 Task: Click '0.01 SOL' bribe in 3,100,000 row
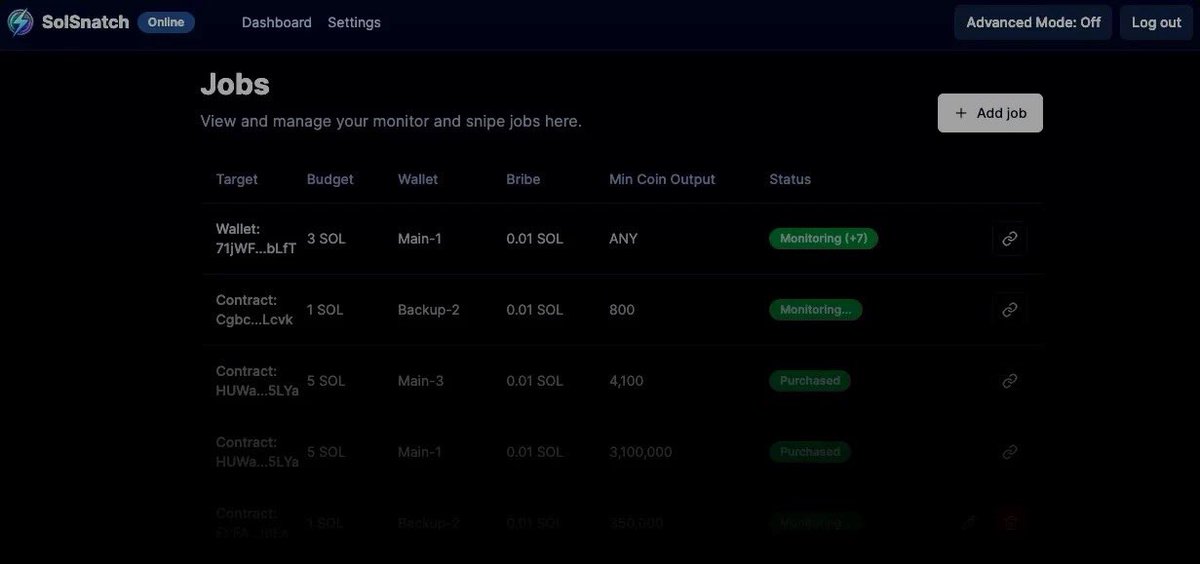point(535,452)
